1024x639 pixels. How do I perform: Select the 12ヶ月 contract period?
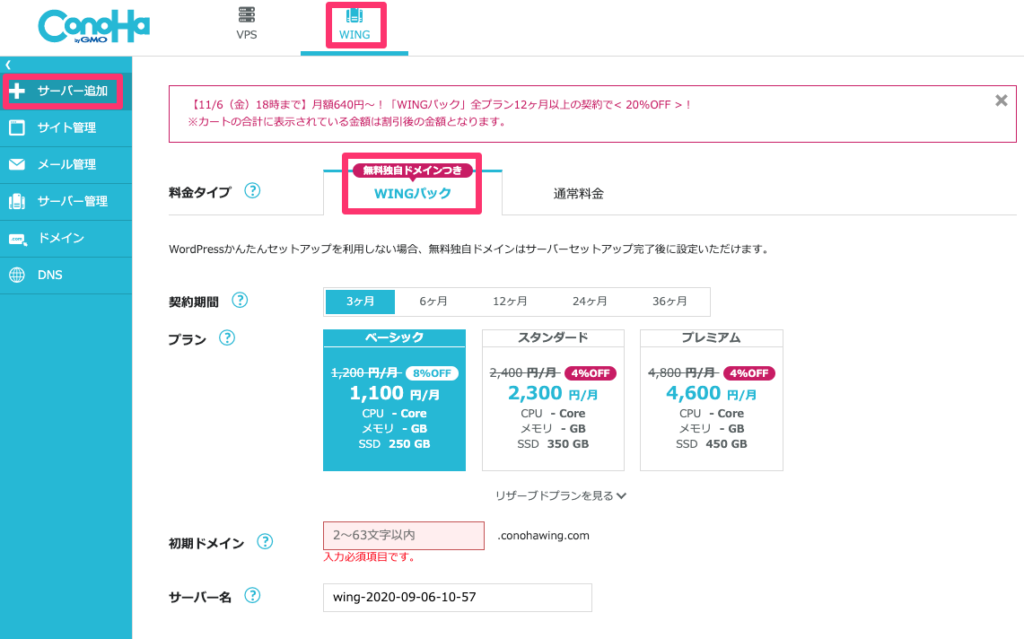(509, 301)
